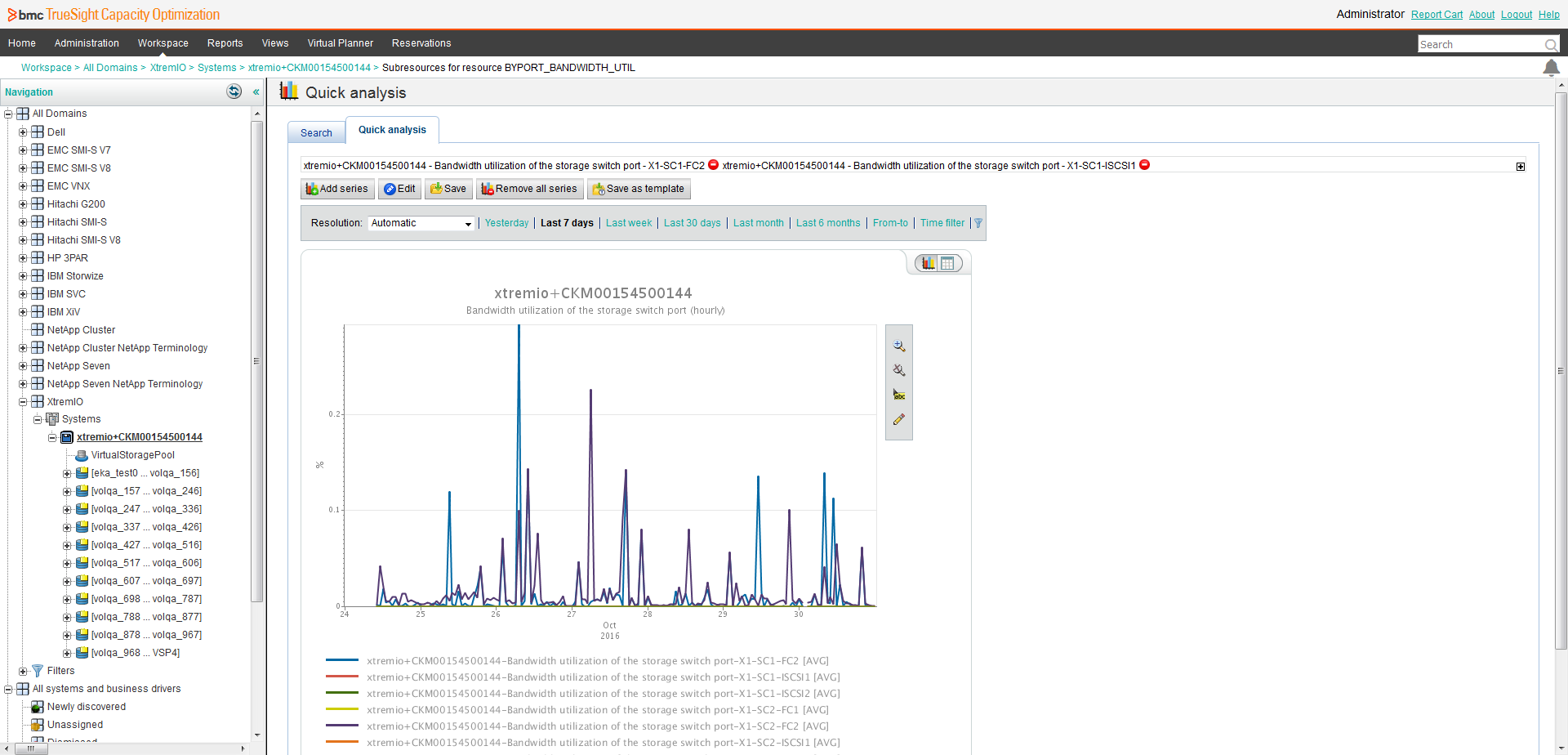The height and width of the screenshot is (755, 1568).
Task: Remove the X1-SC1-ISCSI1 series with red icon
Action: (x=1144, y=165)
